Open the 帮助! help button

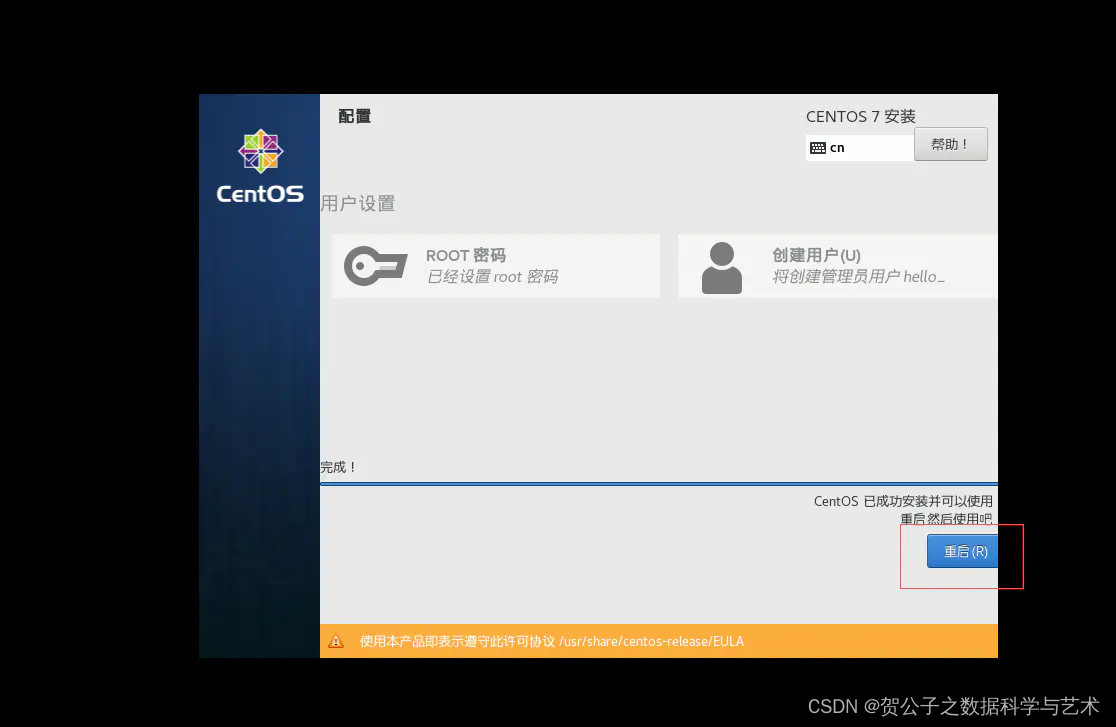pyautogui.click(x=950, y=145)
